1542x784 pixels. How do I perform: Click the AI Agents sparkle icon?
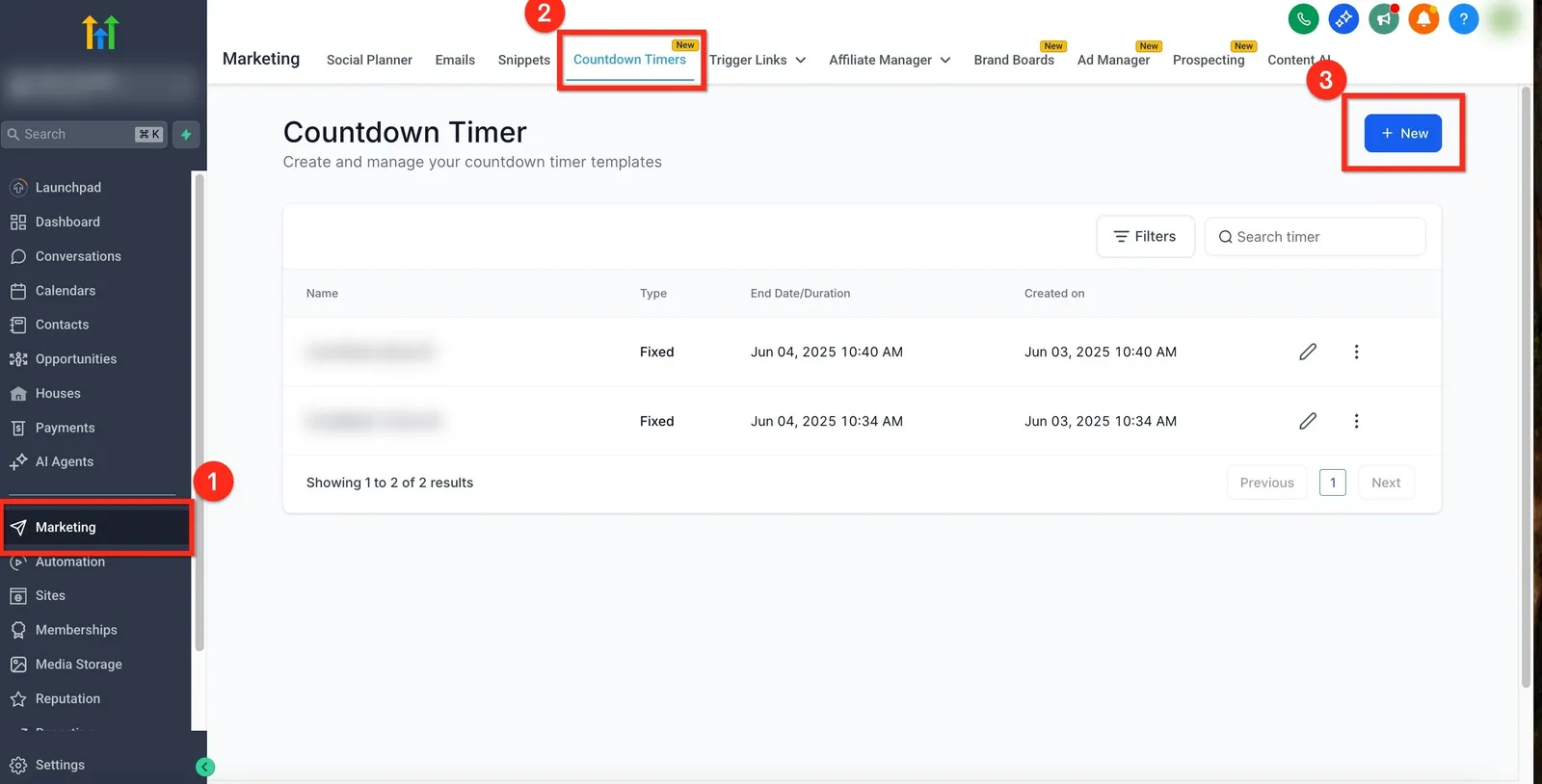point(18,461)
